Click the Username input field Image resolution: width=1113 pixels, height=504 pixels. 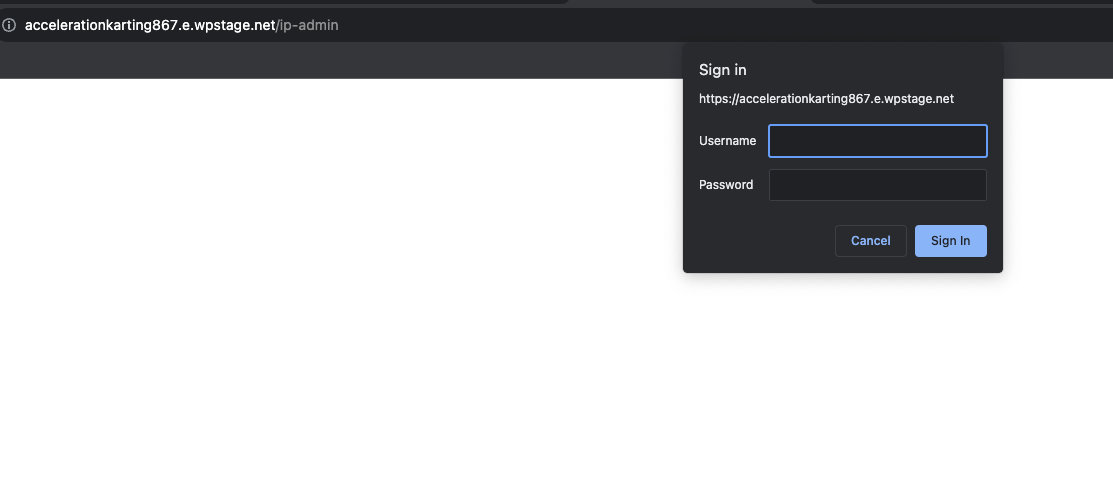tap(877, 141)
